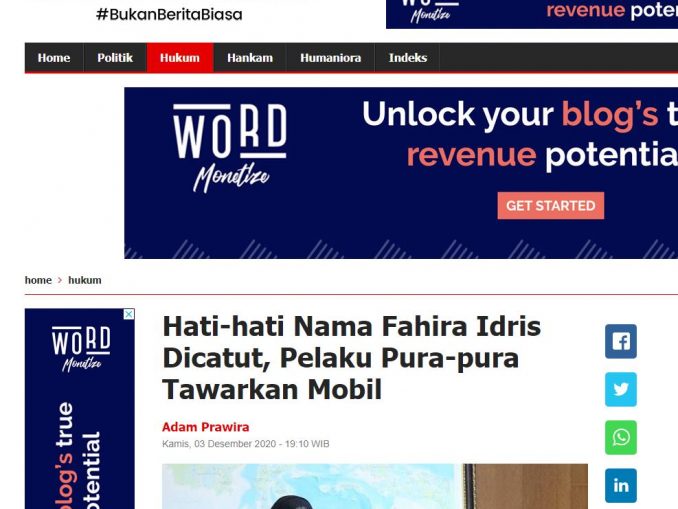Click Word Monetize logo in sidebar ad
Image resolution: width=678 pixels, height=509 pixels.
[81, 349]
